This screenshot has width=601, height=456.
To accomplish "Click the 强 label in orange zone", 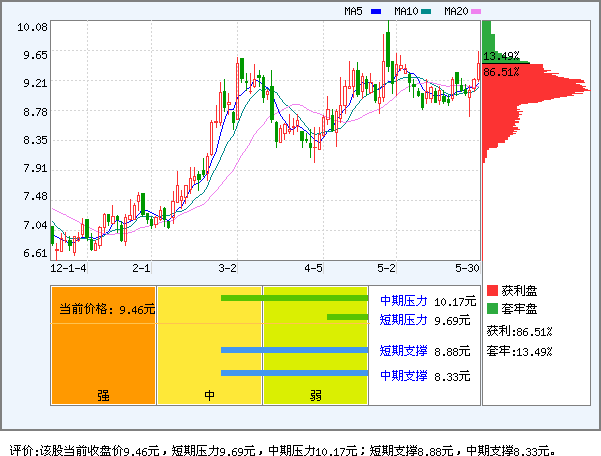I will point(103,395).
